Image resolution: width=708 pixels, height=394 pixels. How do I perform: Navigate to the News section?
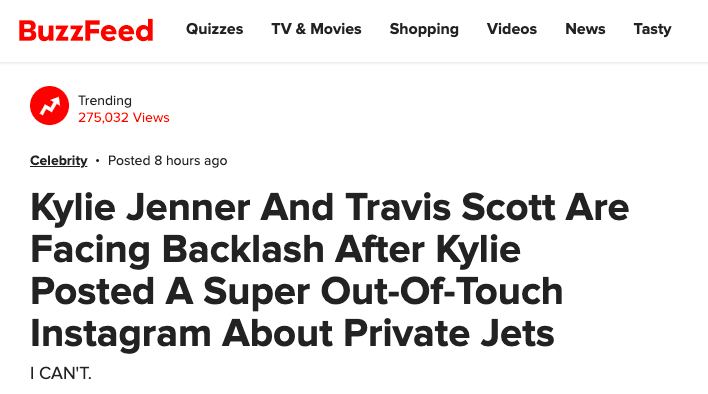pos(585,29)
